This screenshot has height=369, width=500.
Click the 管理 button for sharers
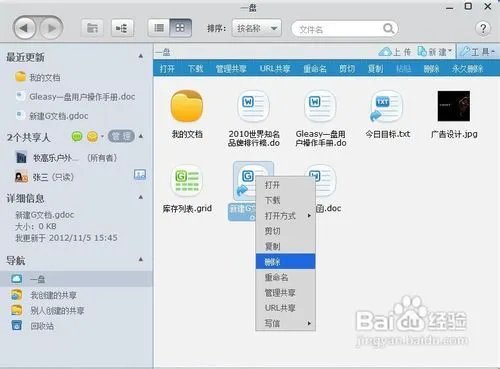tap(121, 136)
